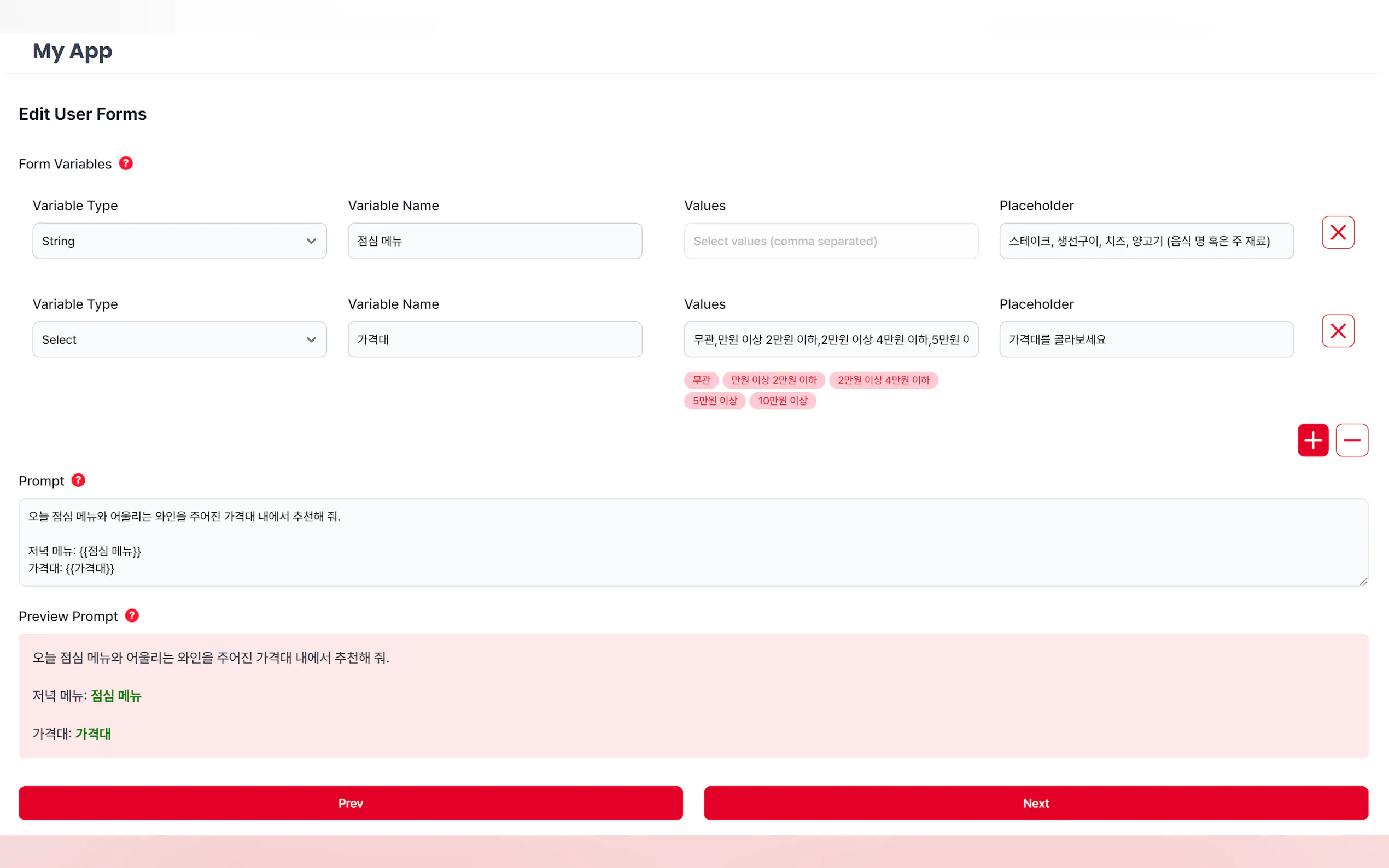The width and height of the screenshot is (1389, 868).
Task: Click the My App title
Action: pyautogui.click(x=72, y=51)
